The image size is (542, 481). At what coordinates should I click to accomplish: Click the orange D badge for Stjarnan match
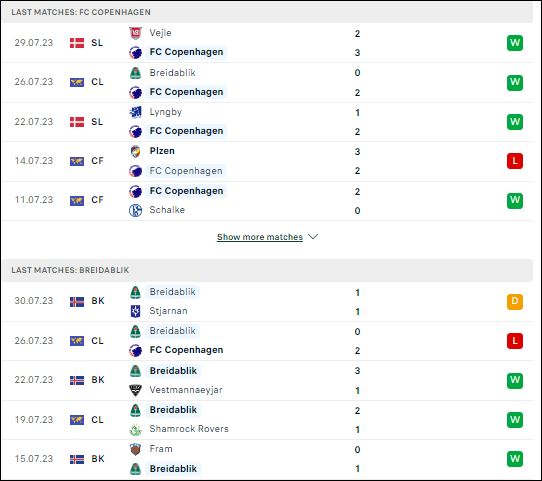[515, 302]
